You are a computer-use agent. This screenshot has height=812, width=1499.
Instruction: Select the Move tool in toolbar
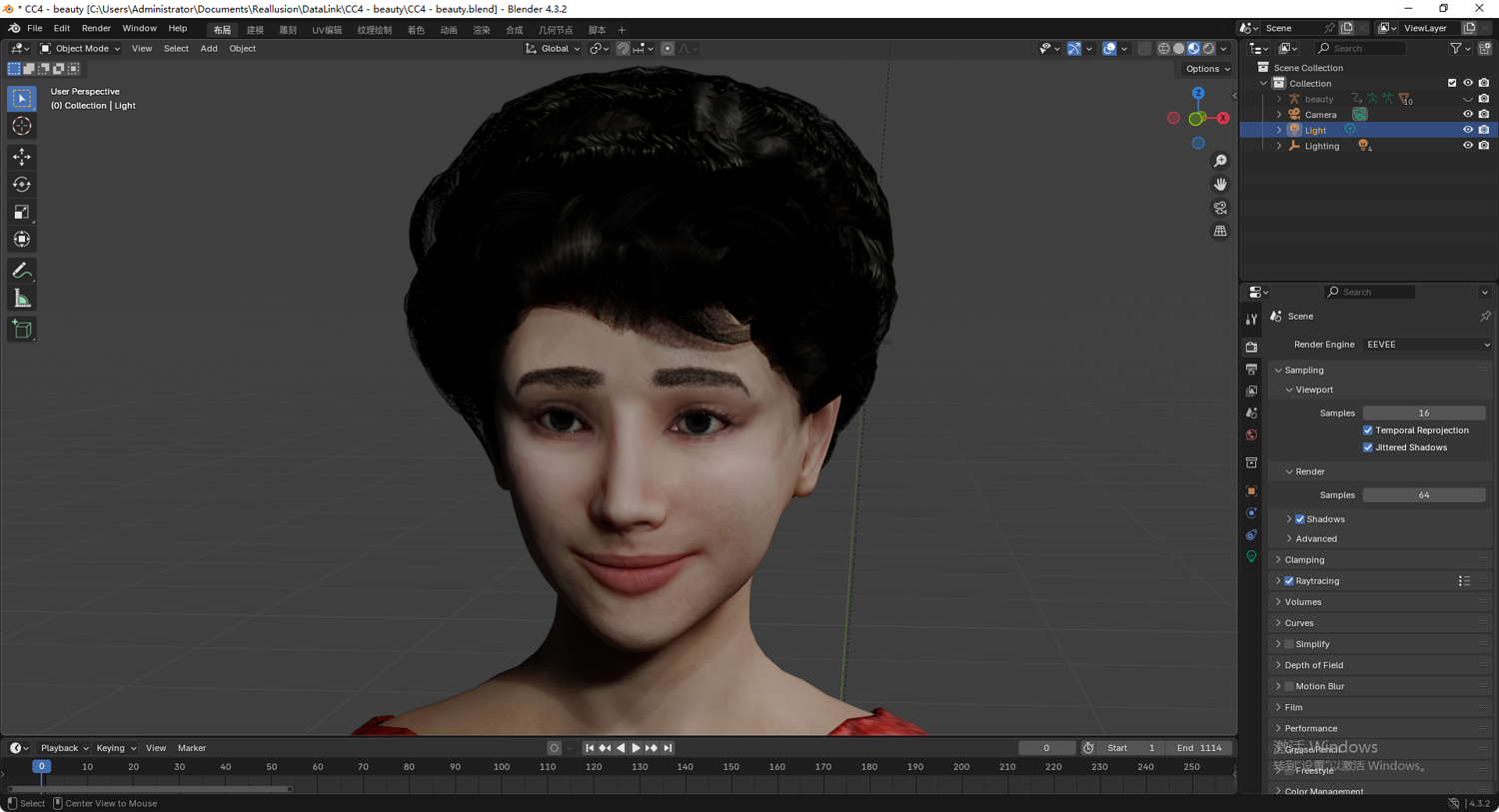(22, 157)
